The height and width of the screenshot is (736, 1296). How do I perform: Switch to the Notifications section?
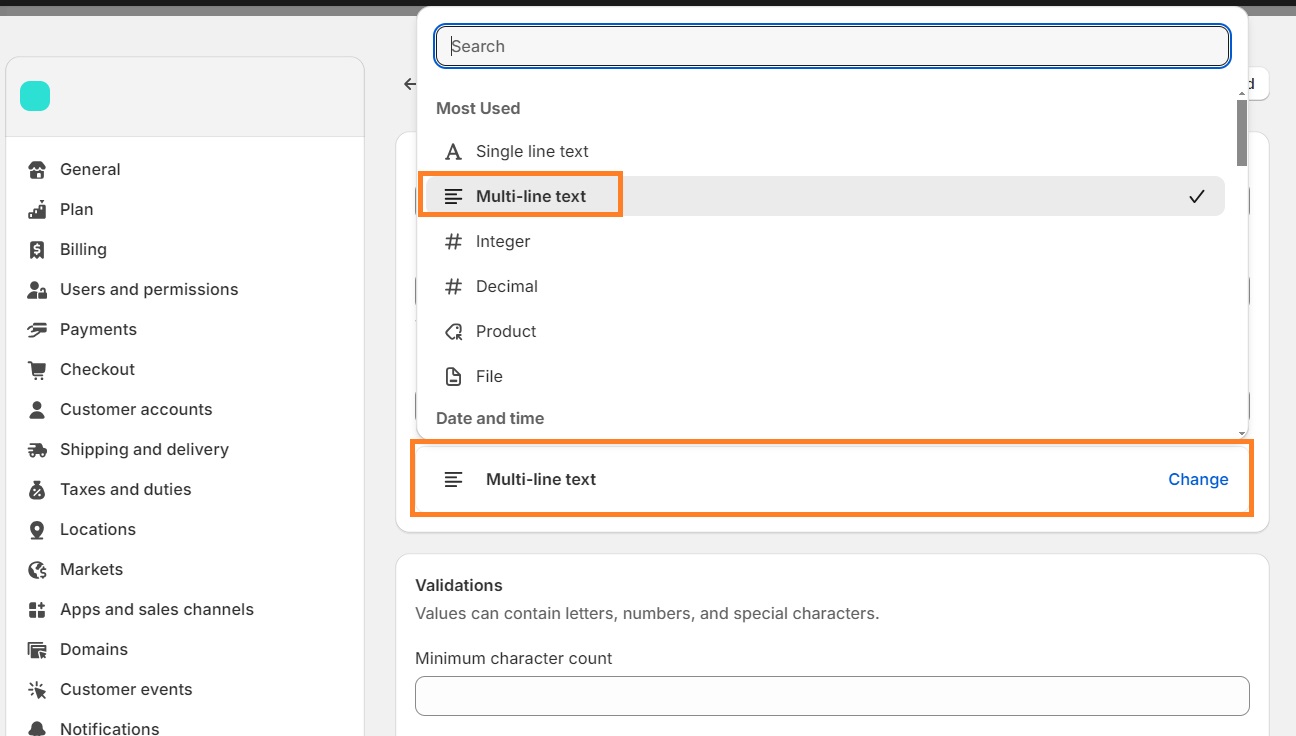[x=109, y=728]
